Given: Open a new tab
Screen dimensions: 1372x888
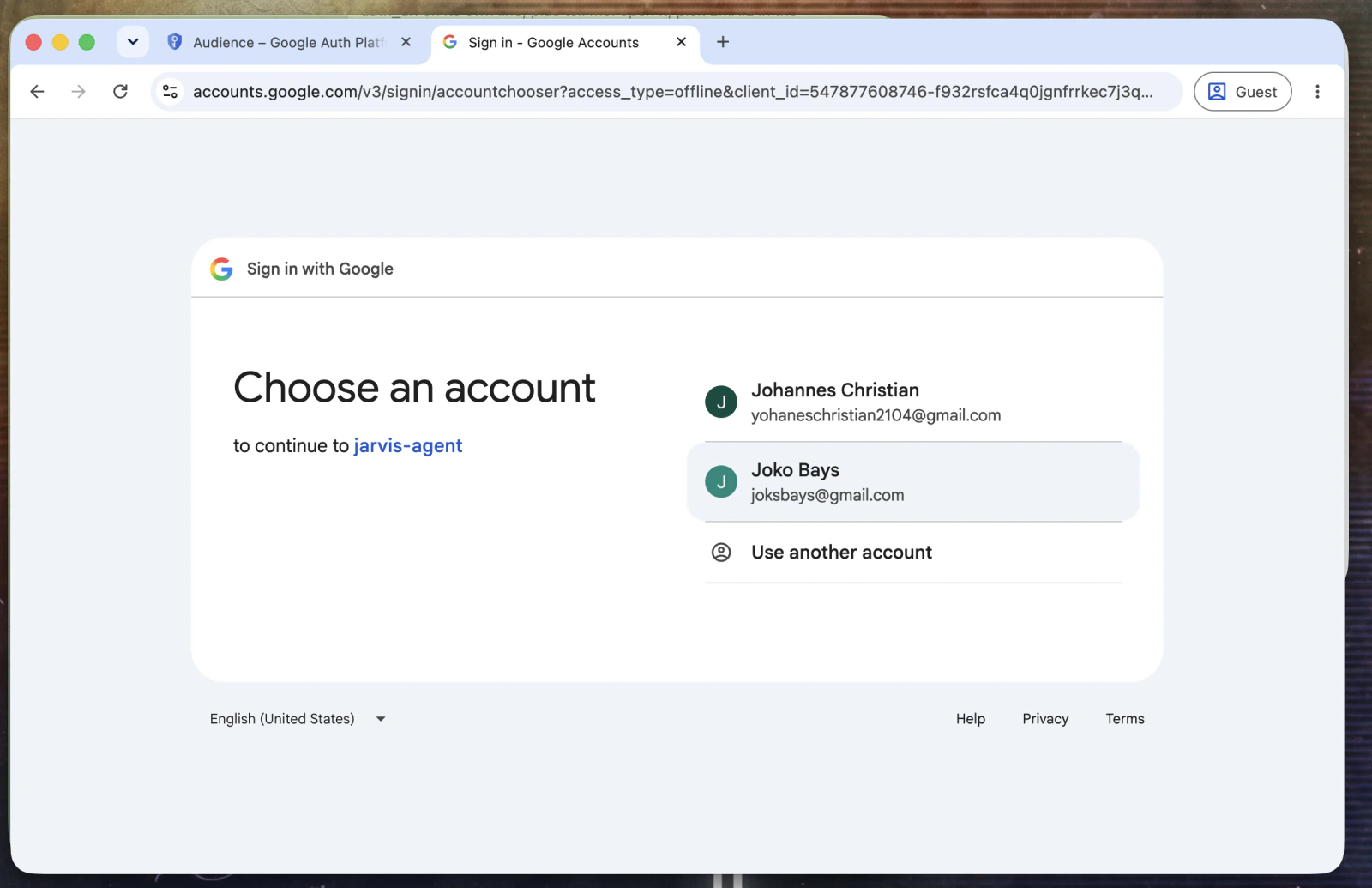Looking at the screenshot, I should tap(723, 42).
